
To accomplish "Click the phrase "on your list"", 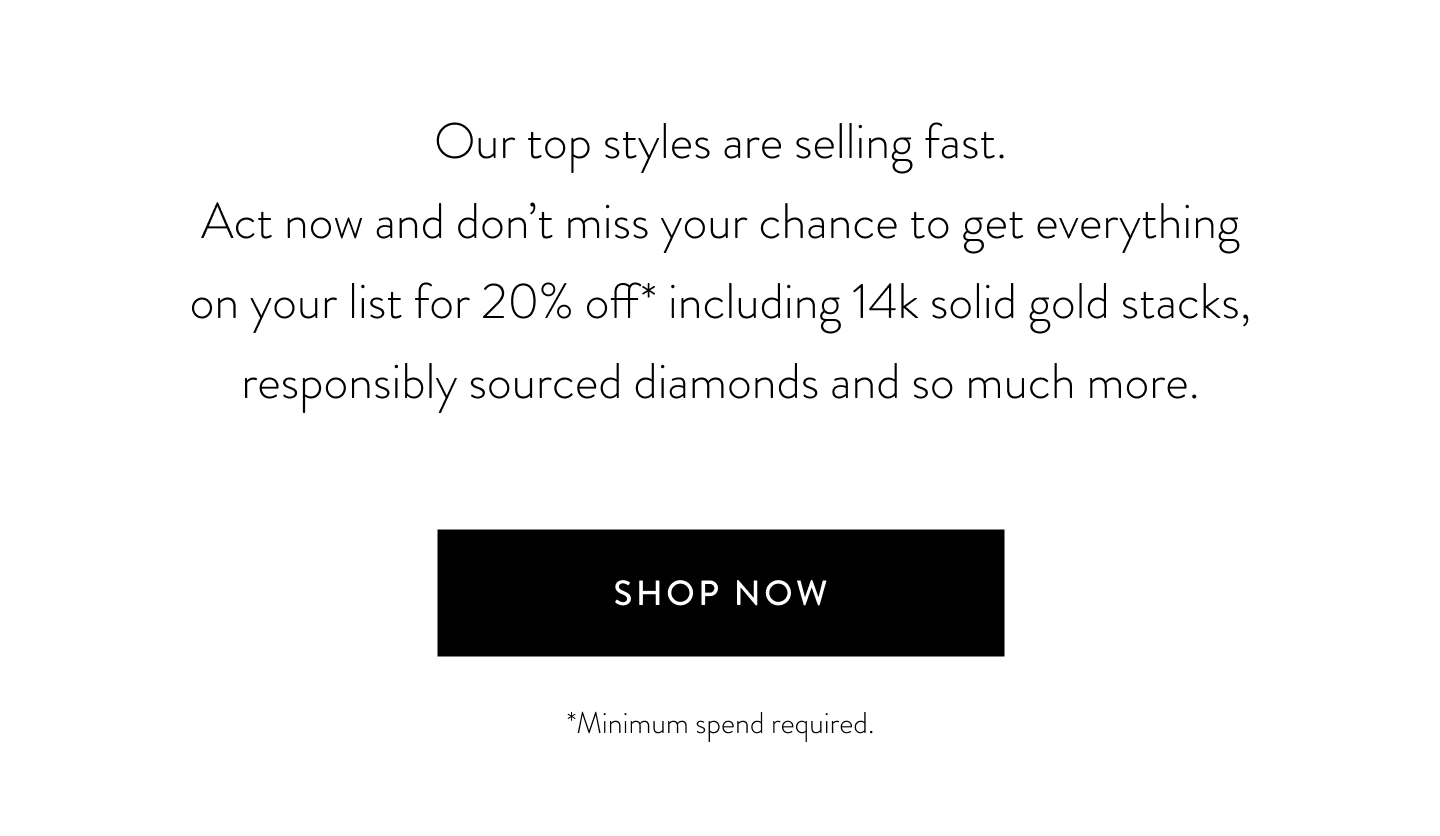I will click(296, 305).
